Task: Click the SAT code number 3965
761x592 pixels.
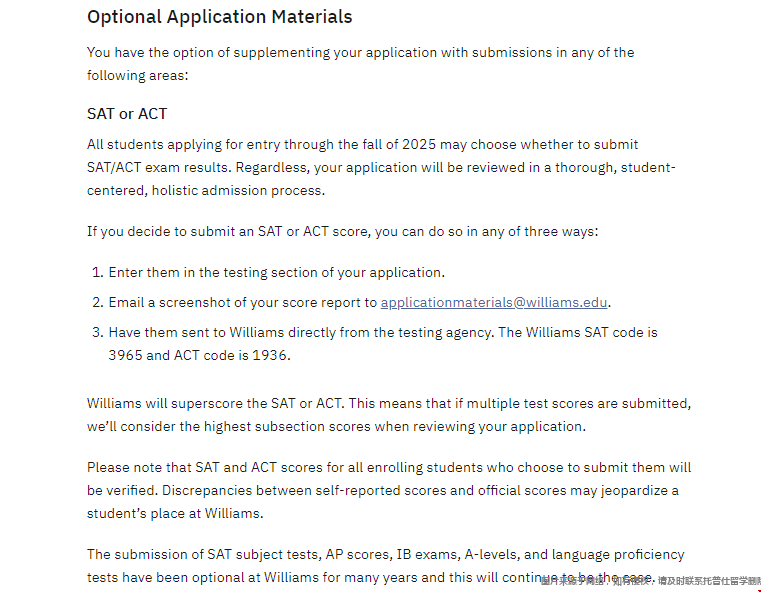Action: click(125, 354)
